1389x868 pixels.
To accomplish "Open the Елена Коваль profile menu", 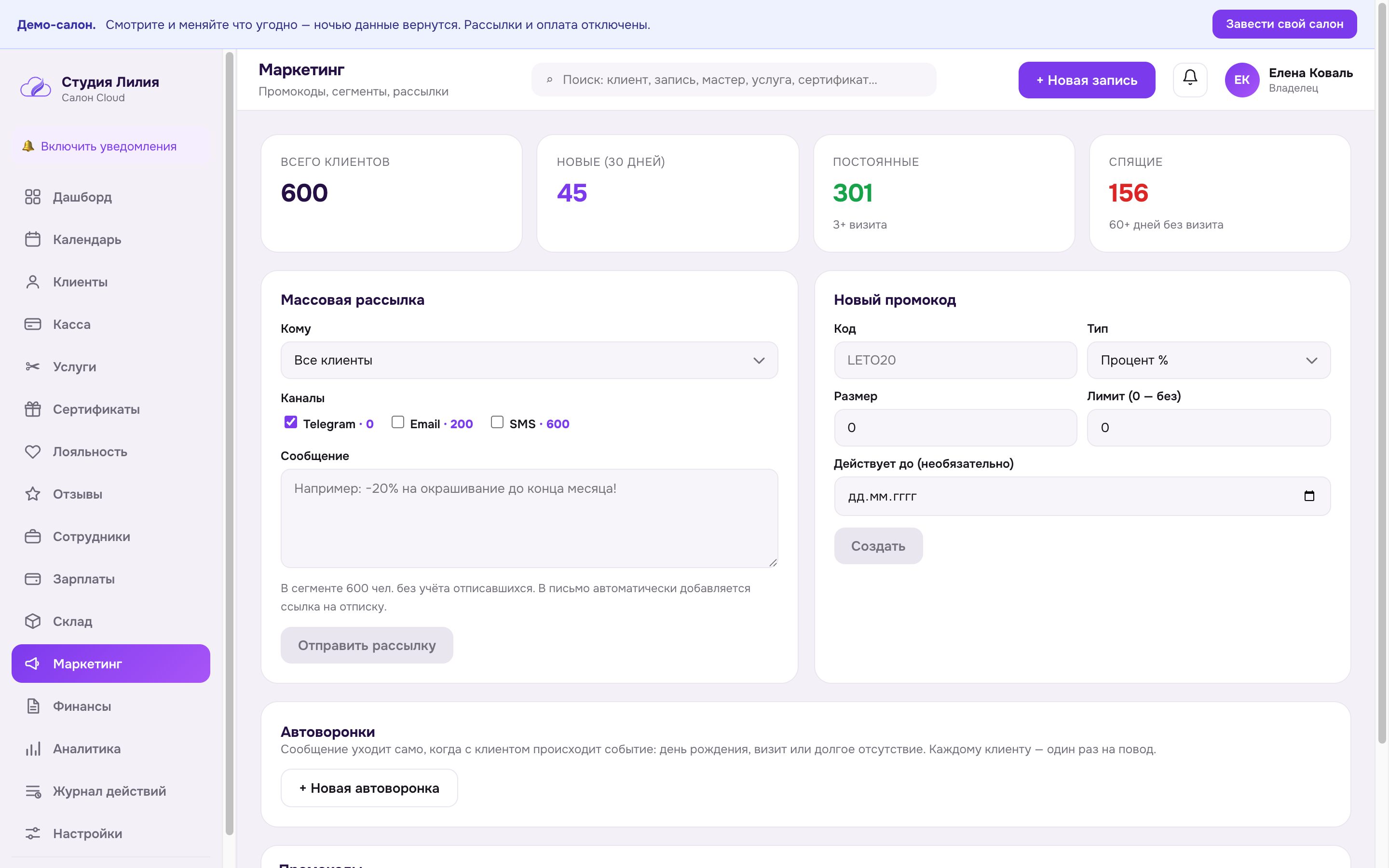I will coord(1289,80).
